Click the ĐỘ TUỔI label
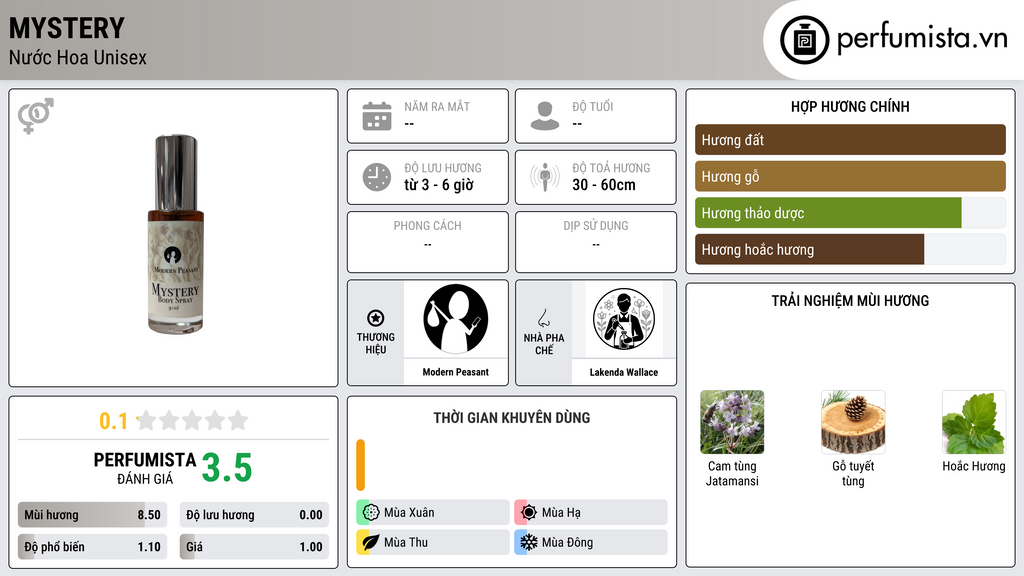The height and width of the screenshot is (576, 1024). pos(592,106)
